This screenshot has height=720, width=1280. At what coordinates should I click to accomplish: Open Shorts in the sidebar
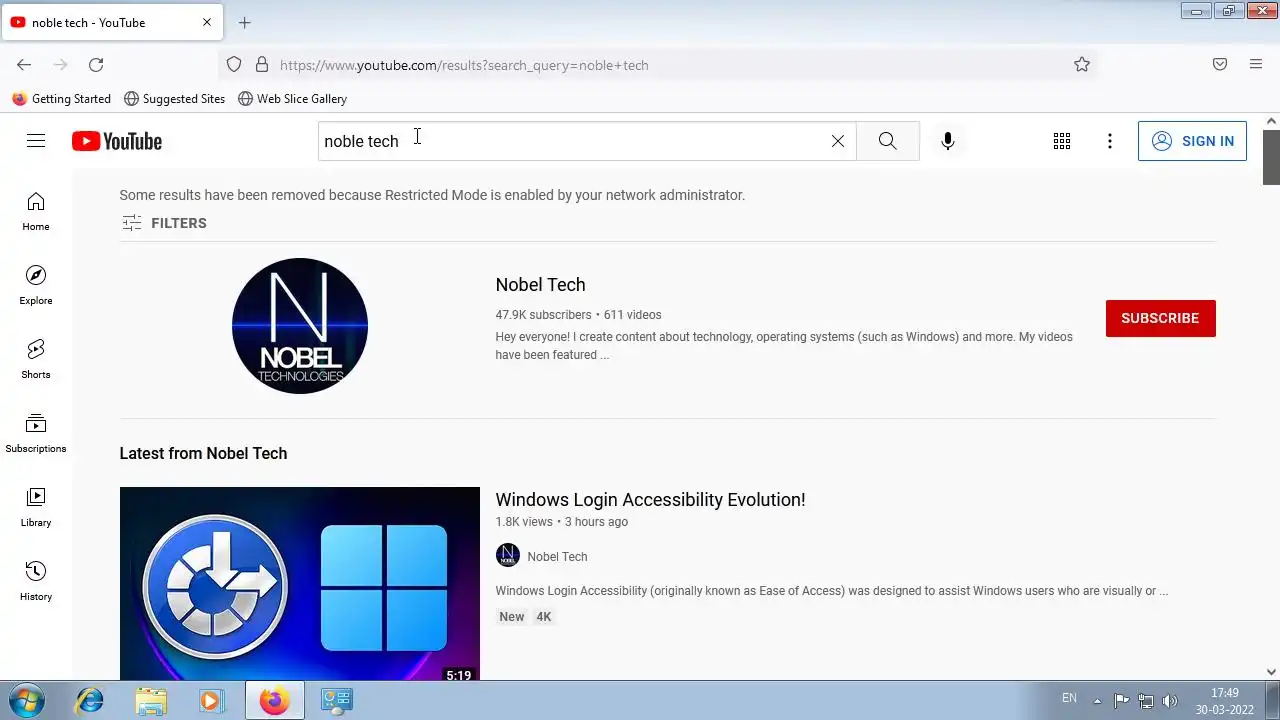[36, 359]
